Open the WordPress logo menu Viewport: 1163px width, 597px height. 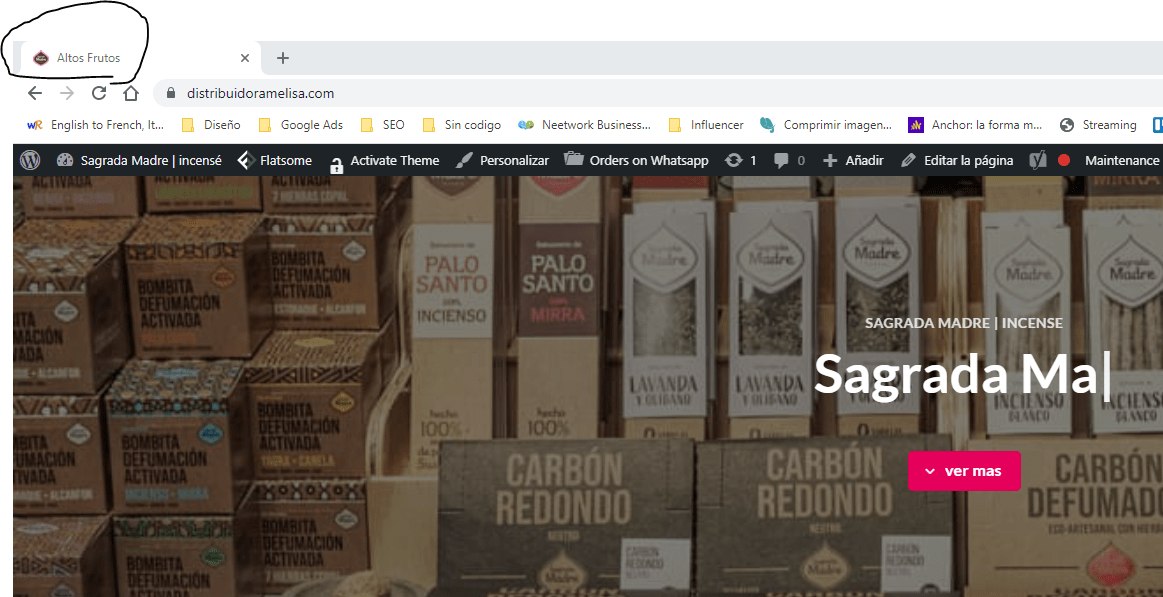click(x=30, y=160)
